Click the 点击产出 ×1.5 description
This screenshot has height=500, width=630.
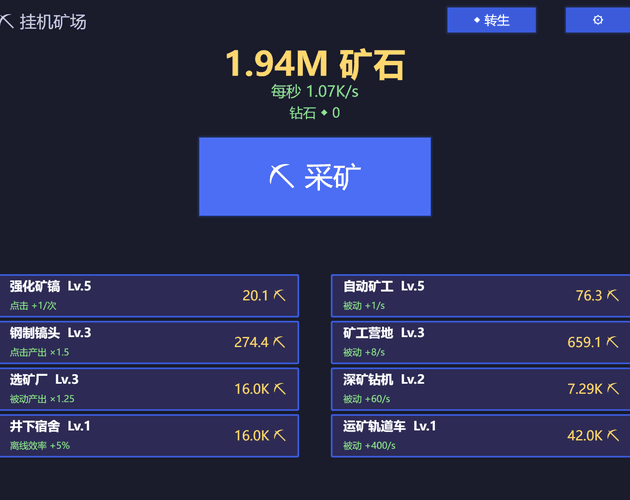(x=39, y=352)
